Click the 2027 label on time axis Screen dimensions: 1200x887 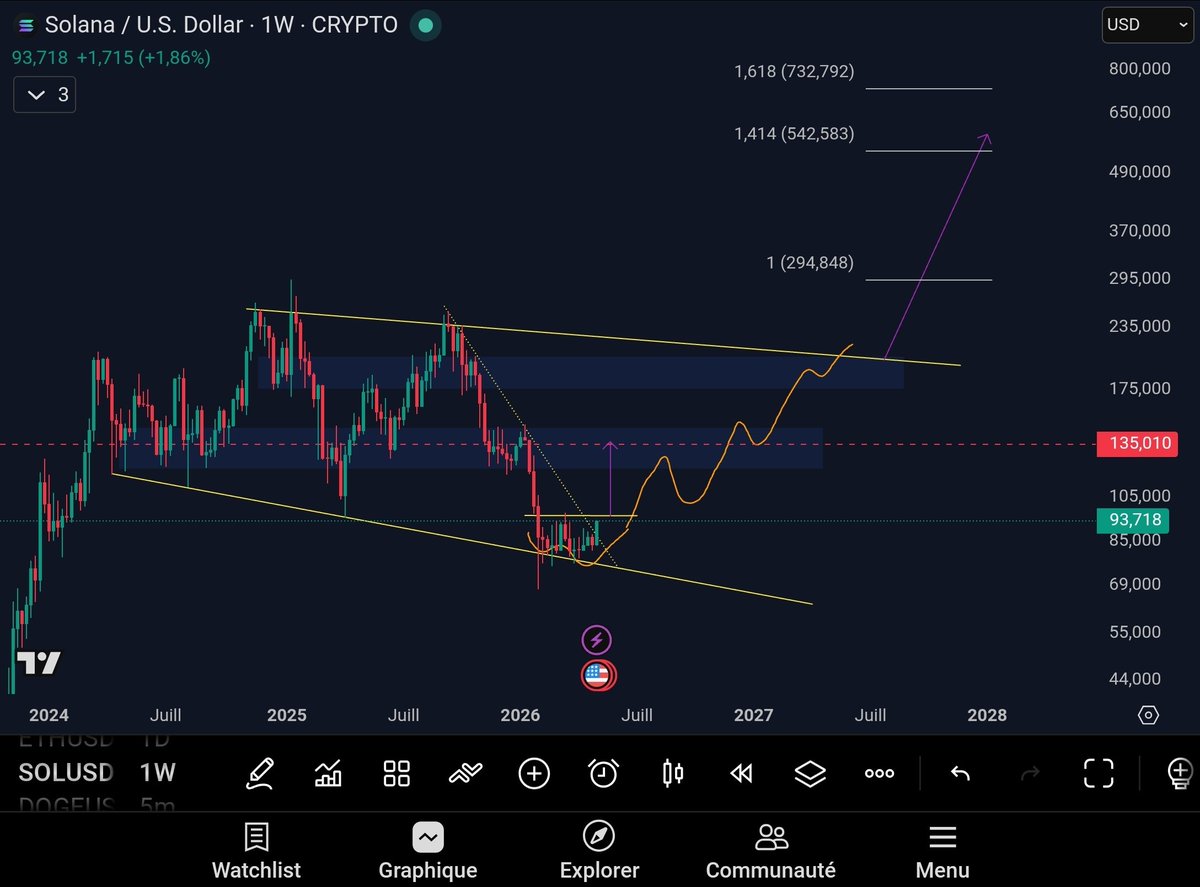[754, 715]
